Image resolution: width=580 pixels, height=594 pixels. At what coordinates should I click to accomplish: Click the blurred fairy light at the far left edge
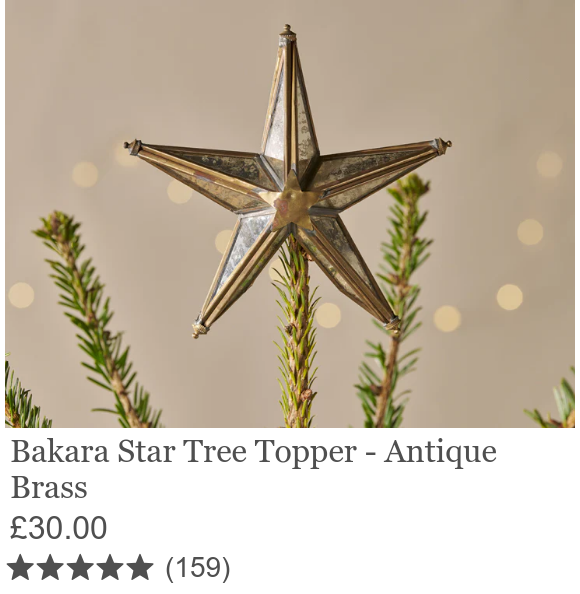coord(21,295)
